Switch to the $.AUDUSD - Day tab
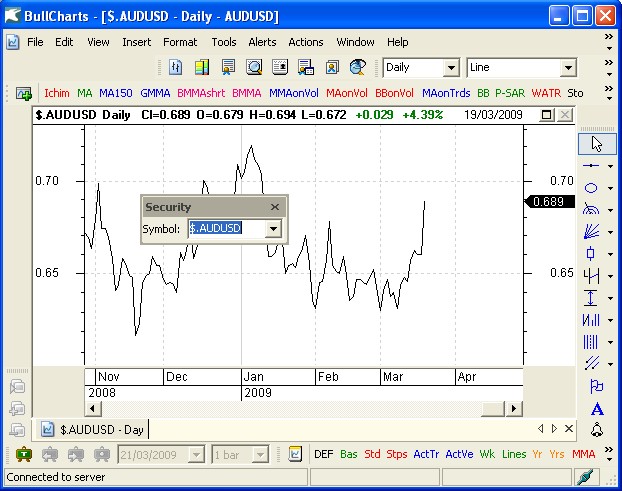 94,430
